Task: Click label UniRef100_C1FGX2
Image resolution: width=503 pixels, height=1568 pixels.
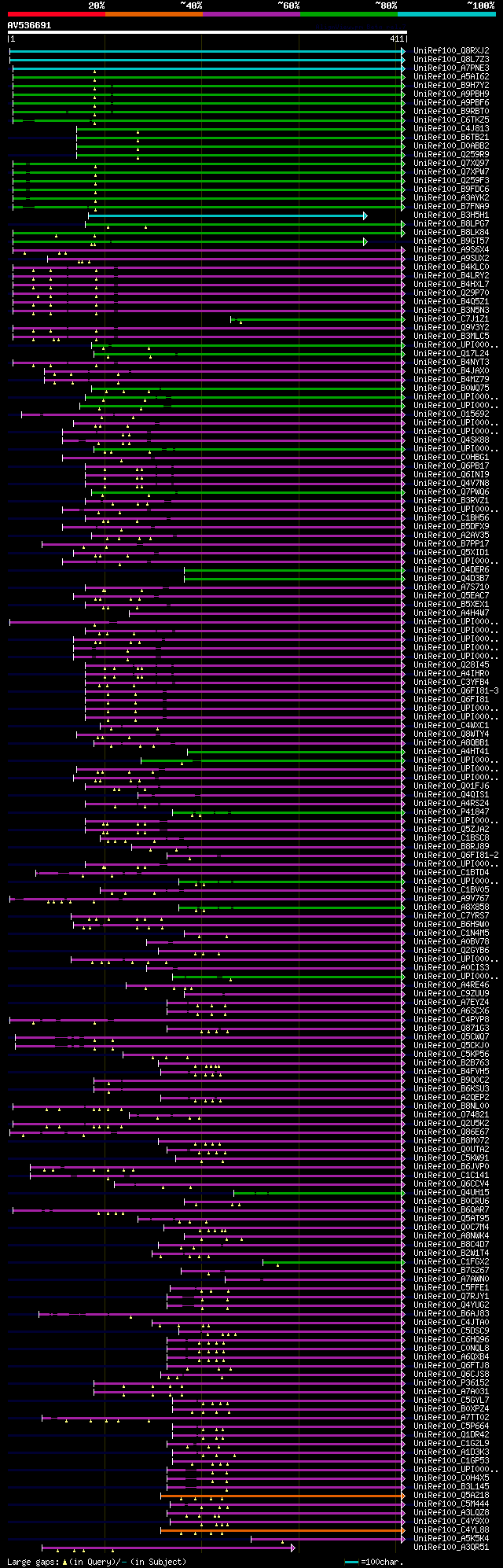Action: point(451,1262)
